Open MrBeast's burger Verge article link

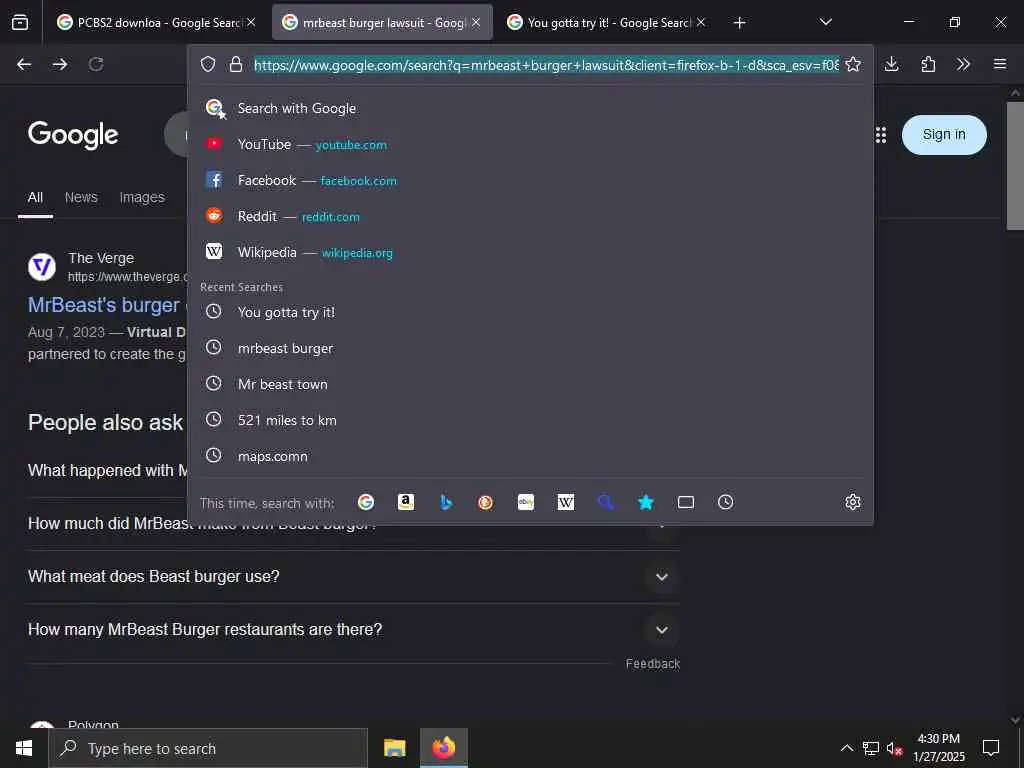[x=106, y=305]
